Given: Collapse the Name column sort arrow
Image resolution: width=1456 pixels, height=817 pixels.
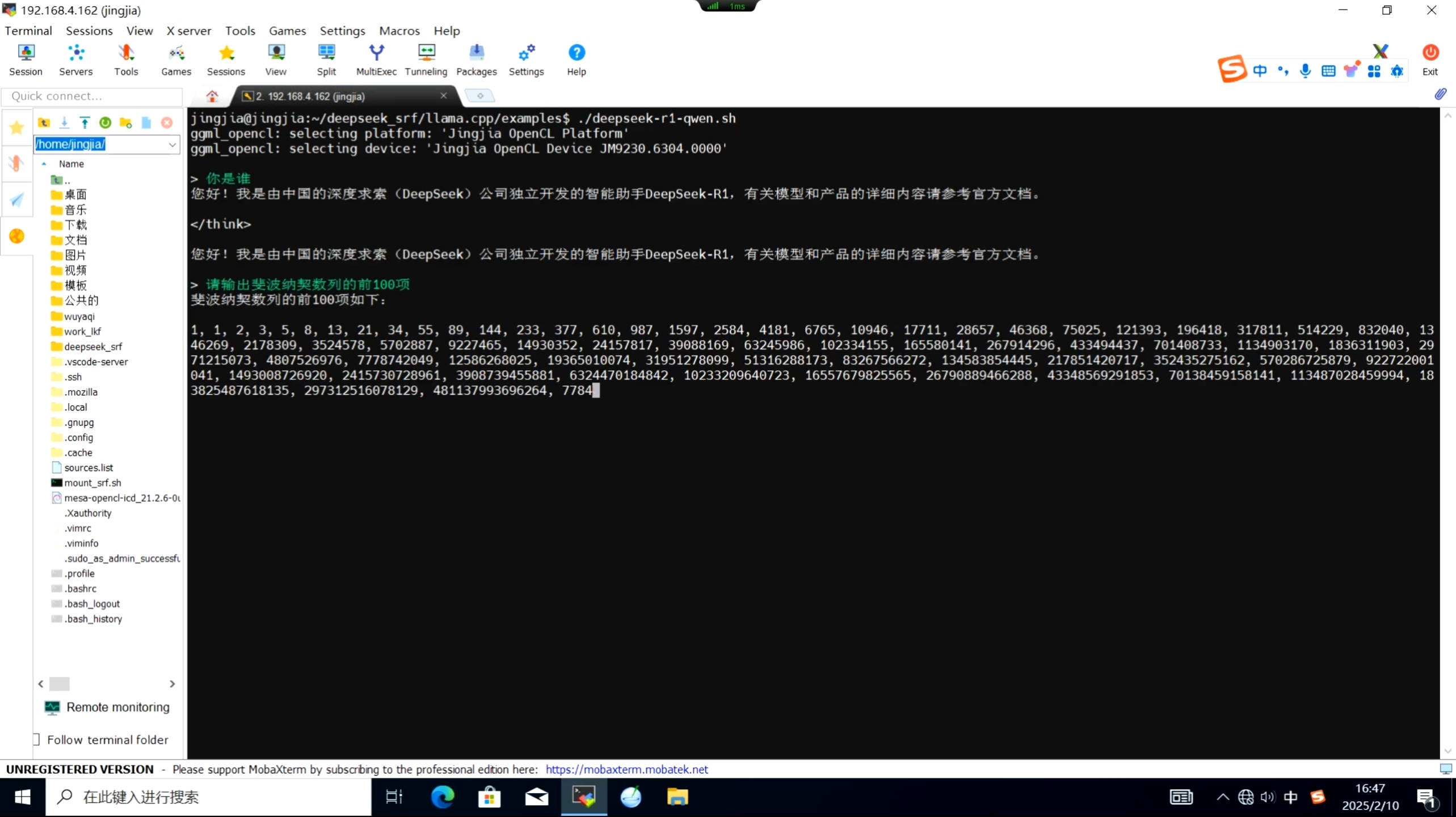Looking at the screenshot, I should click(x=44, y=164).
